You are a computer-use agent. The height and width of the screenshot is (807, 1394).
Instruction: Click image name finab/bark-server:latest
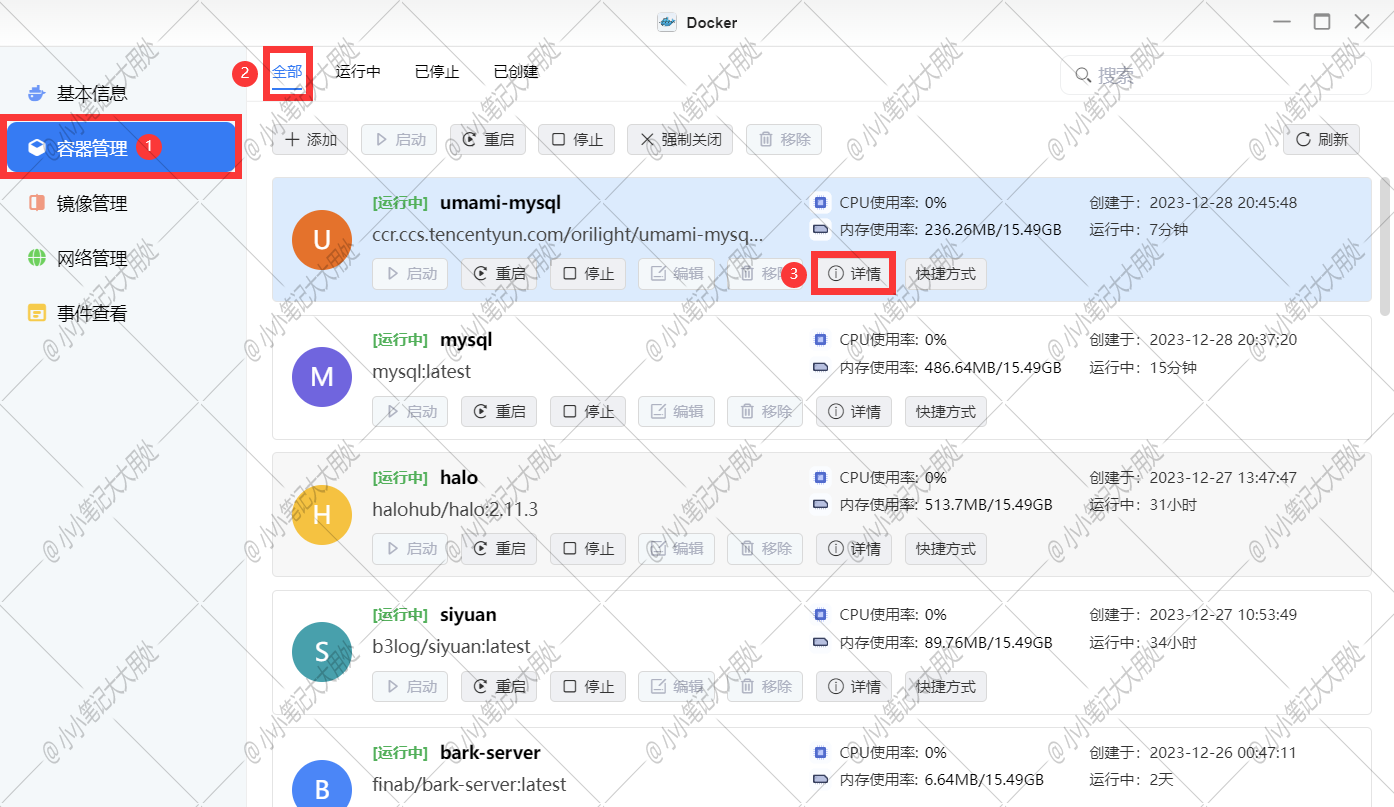tap(469, 784)
